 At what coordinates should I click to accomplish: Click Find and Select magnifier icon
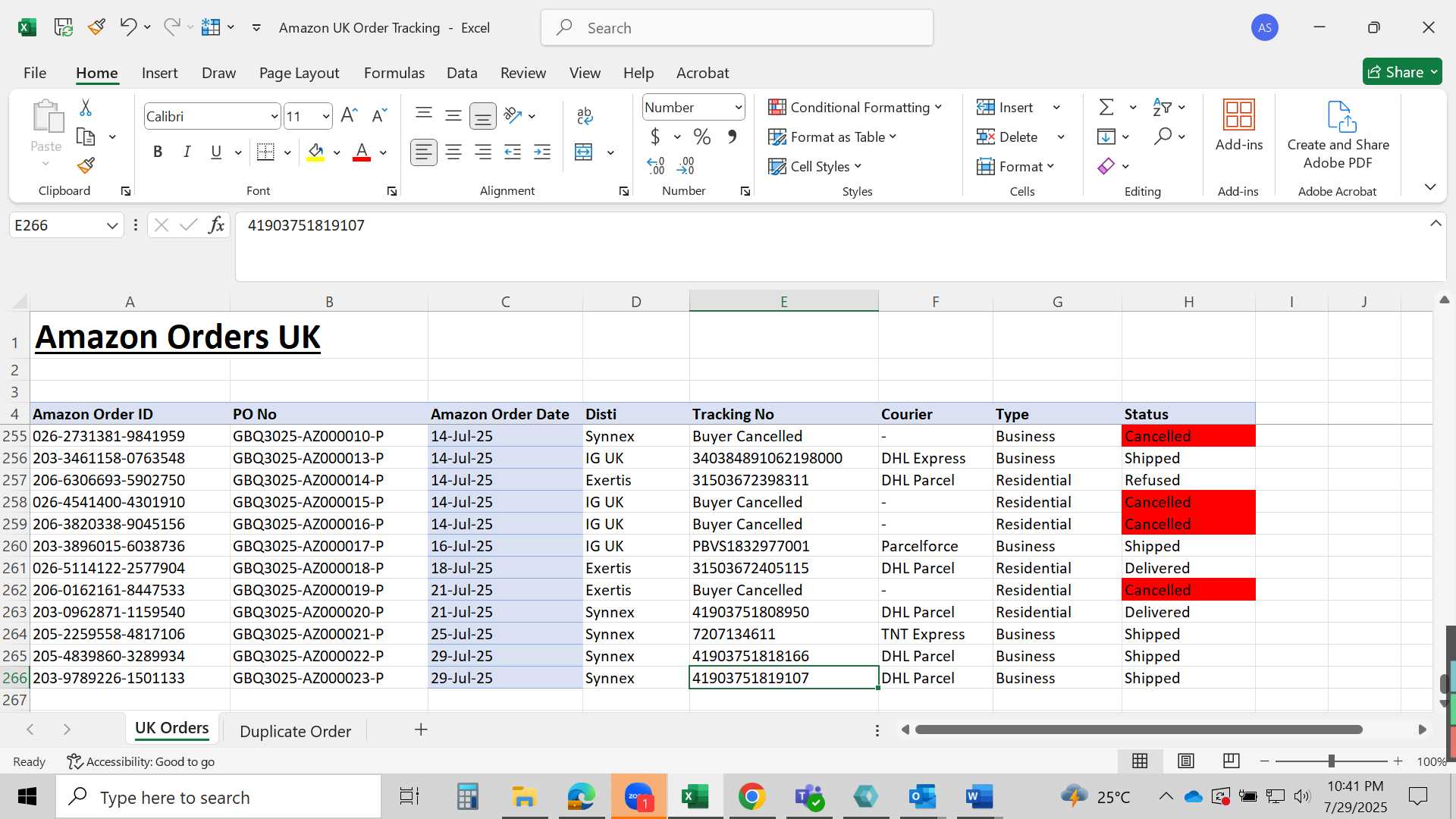1163,136
